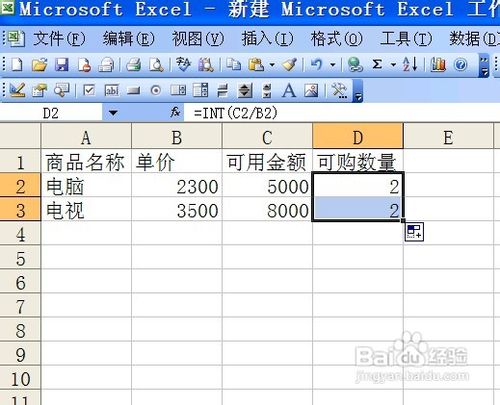Copy the selected cells
The image size is (500, 405).
coord(233,64)
